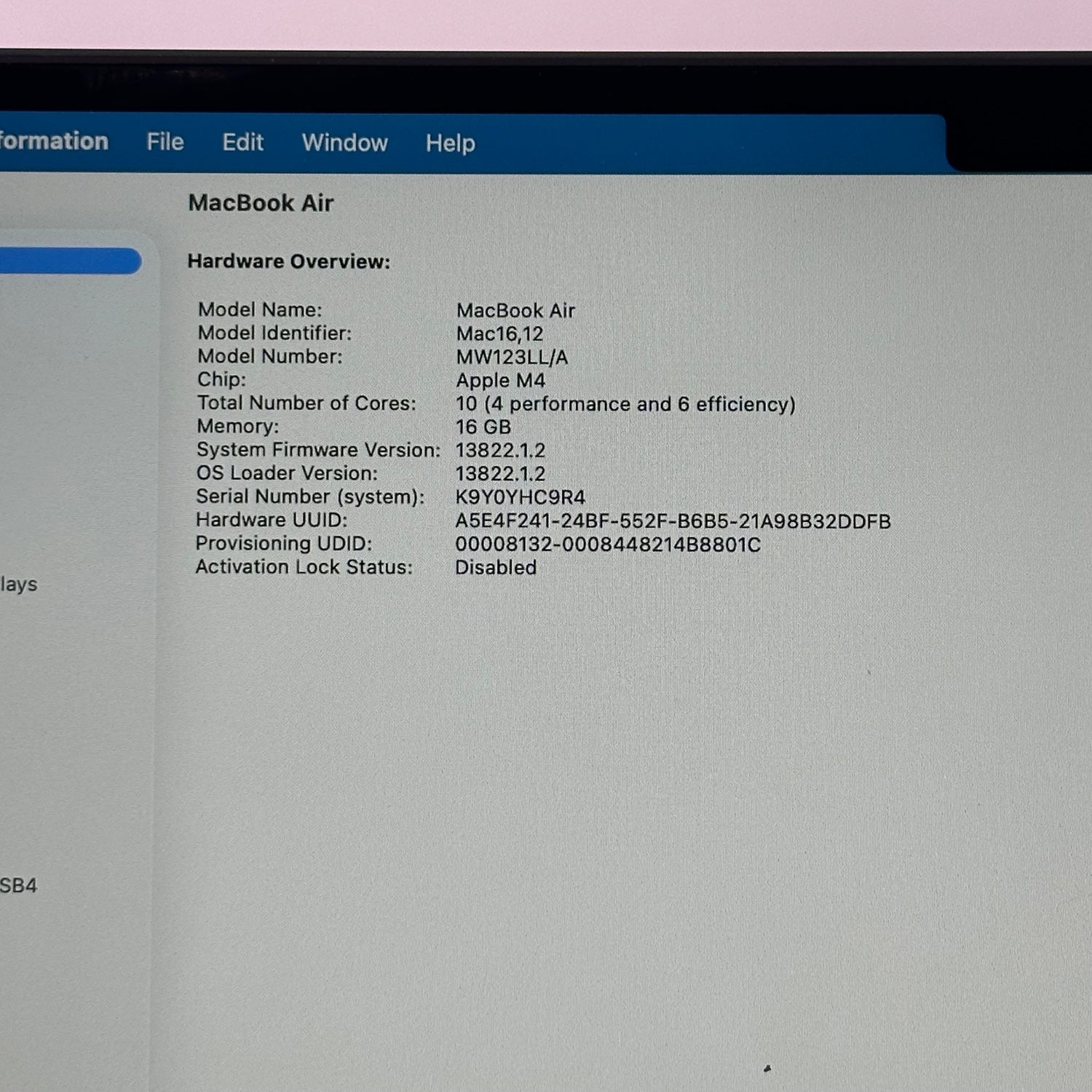Click the total cores value text
This screenshot has width=1092, height=1092.
point(625,404)
